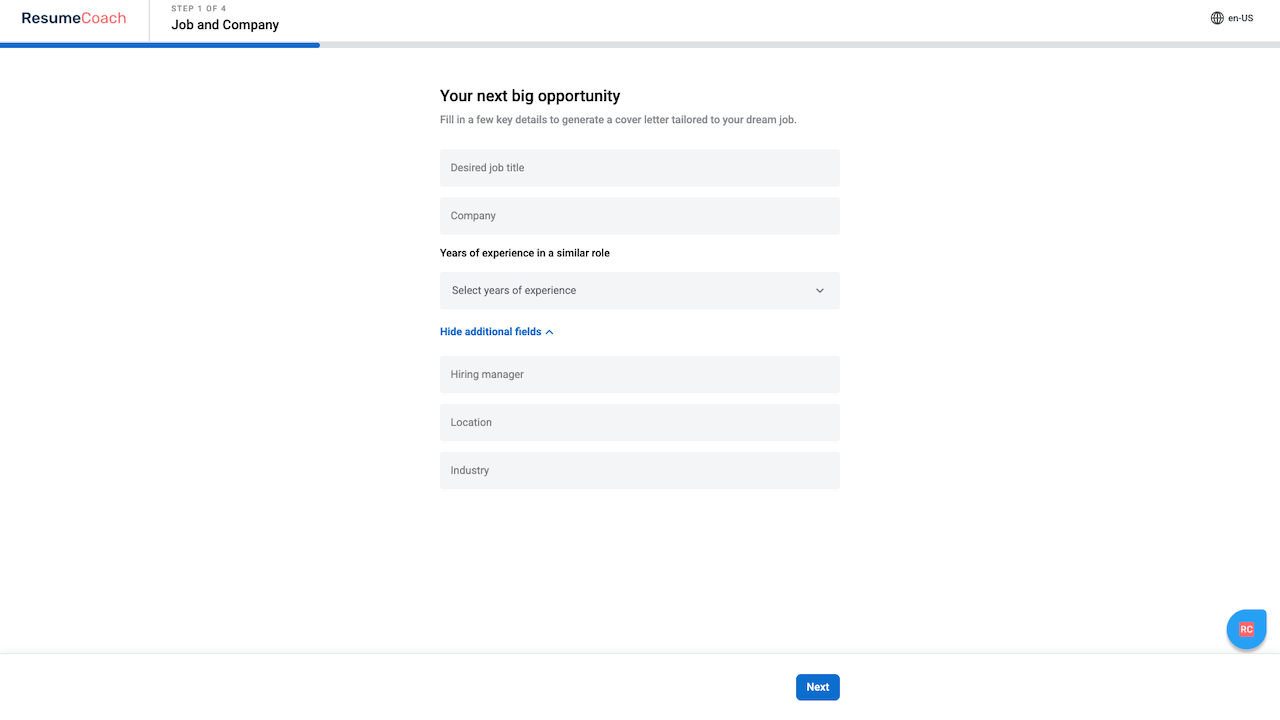Select the Hiring manager input
This screenshot has width=1280, height=720.
[639, 375]
